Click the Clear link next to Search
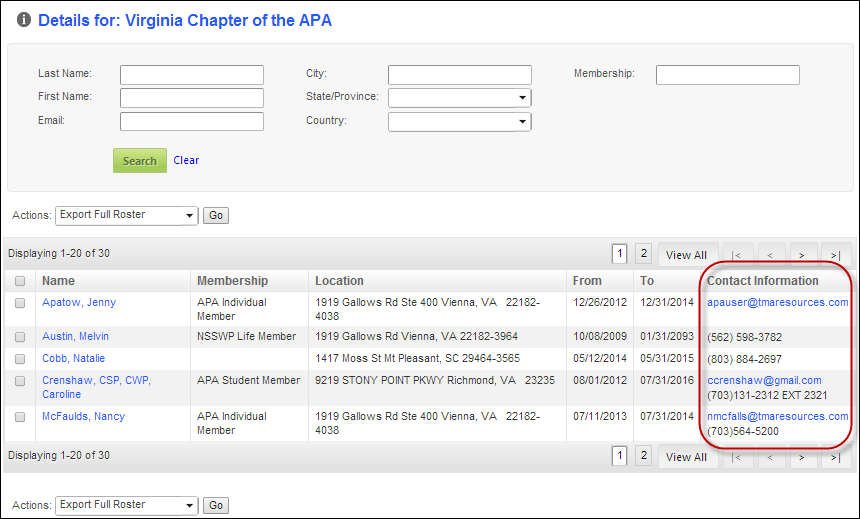This screenshot has height=519, width=860. pyautogui.click(x=186, y=160)
